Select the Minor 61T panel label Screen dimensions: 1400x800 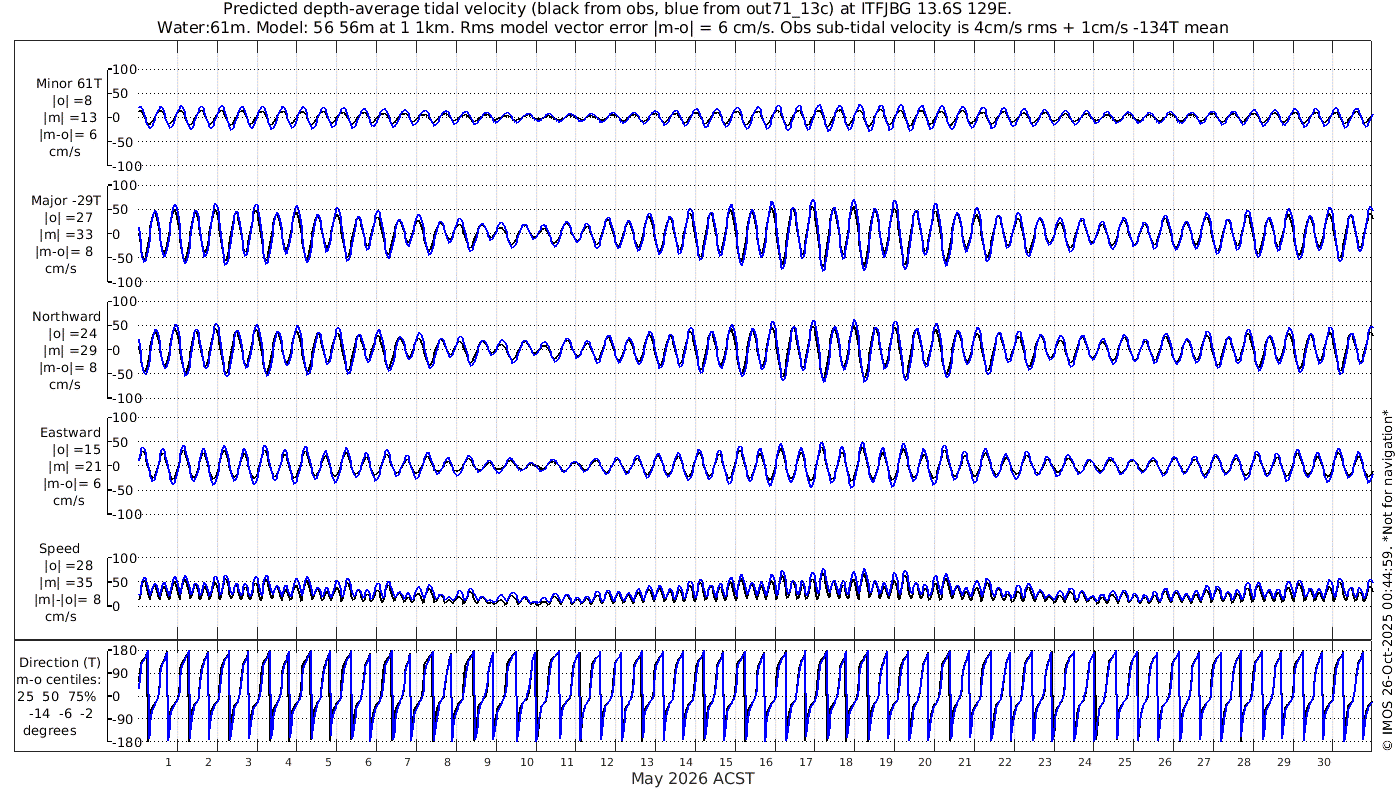68,84
